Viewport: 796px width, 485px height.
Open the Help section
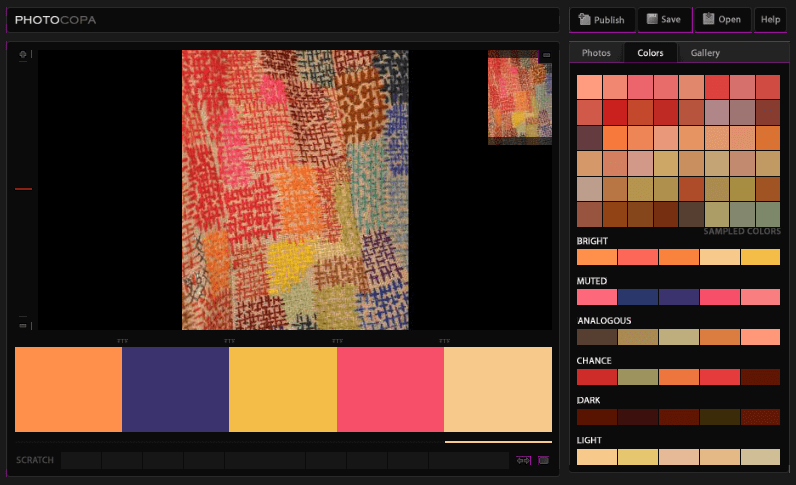tap(770, 19)
